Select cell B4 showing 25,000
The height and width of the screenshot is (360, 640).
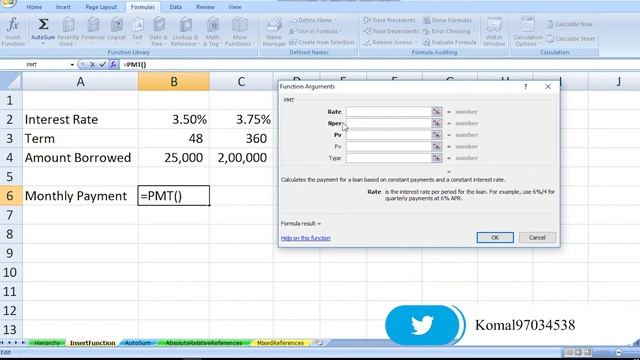tap(174, 158)
